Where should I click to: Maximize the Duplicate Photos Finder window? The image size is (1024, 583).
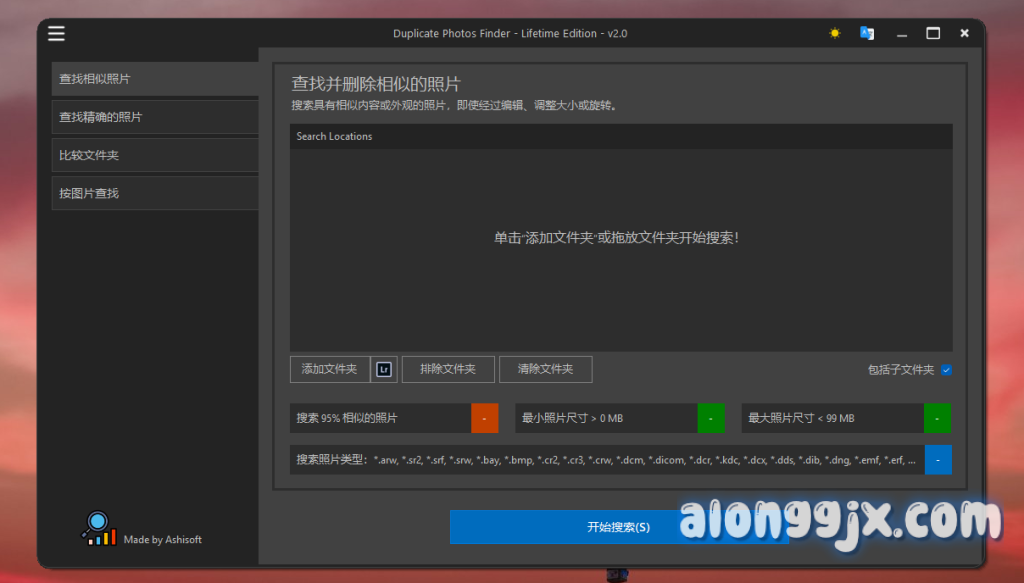pyautogui.click(x=933, y=33)
